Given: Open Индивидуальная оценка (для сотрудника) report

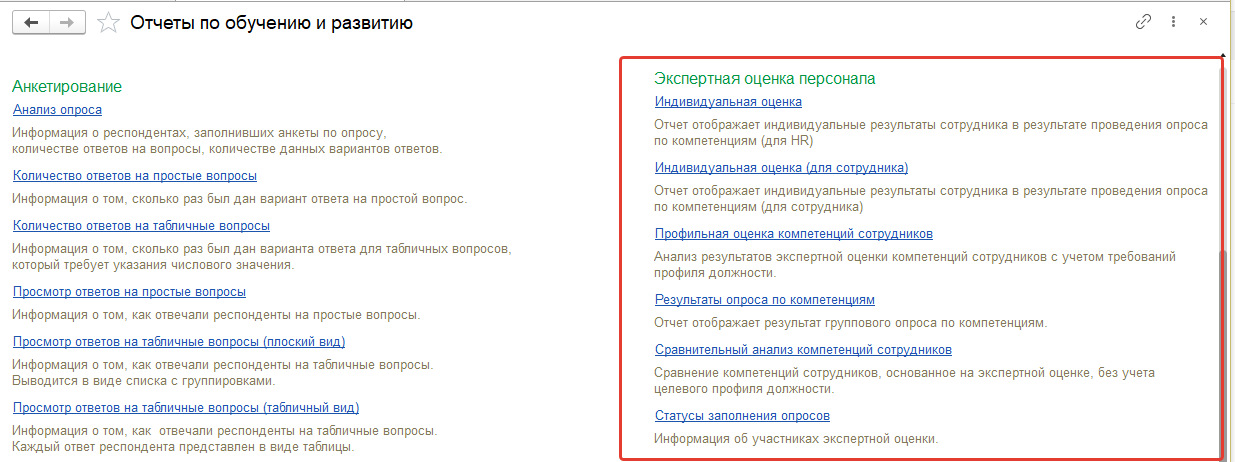Looking at the screenshot, I should pyautogui.click(x=781, y=168).
